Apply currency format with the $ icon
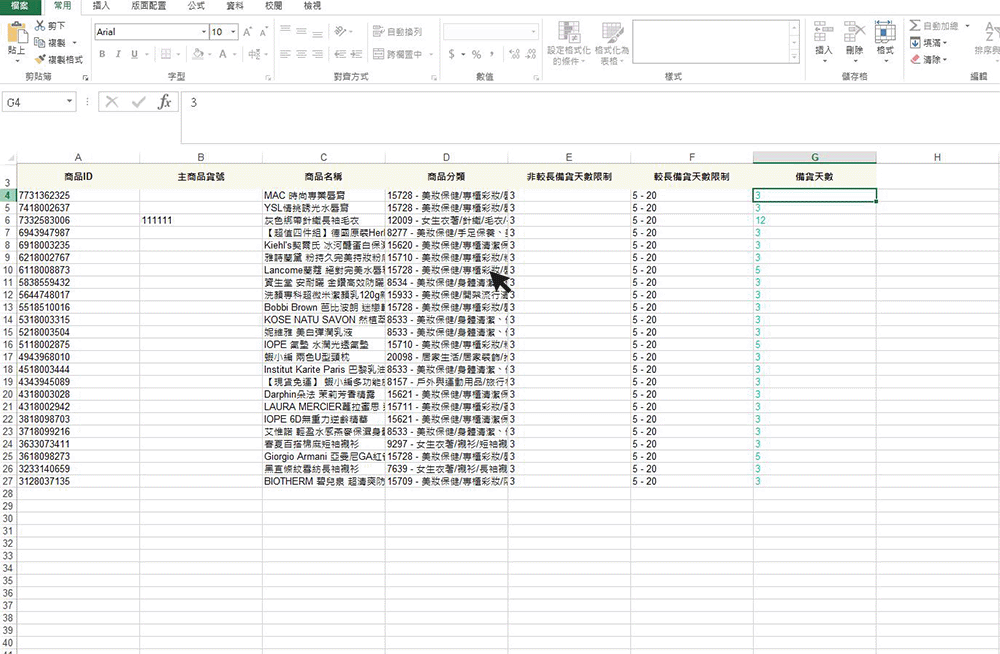The image size is (1000, 654). (452, 54)
